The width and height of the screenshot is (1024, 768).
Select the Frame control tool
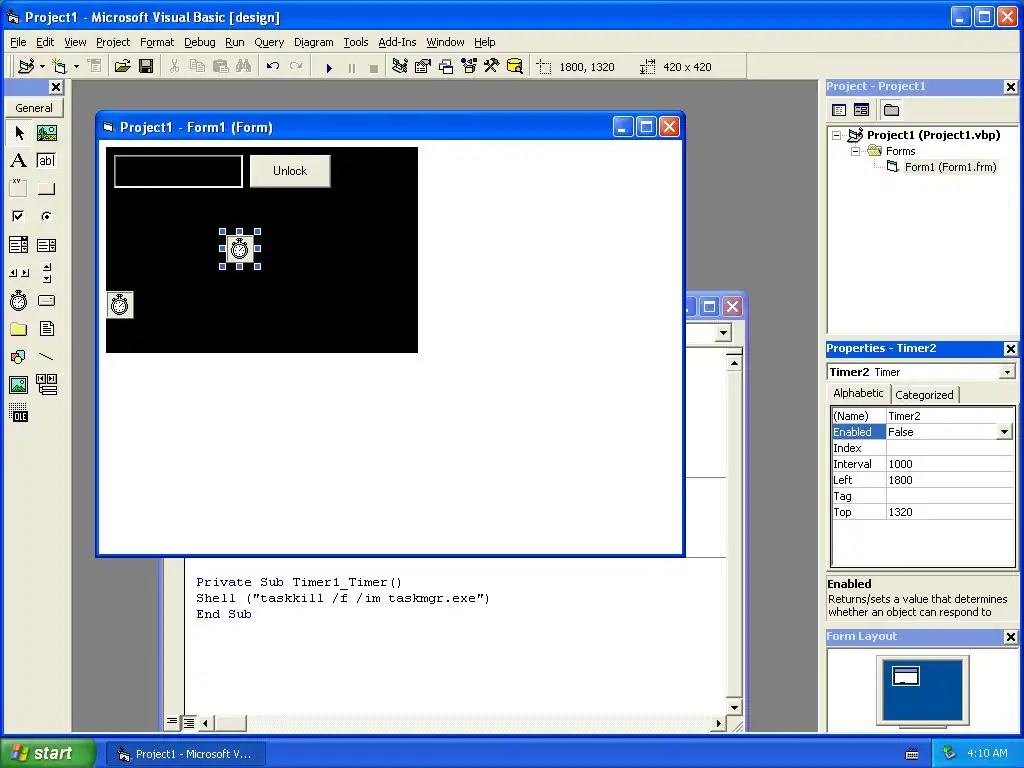19,189
